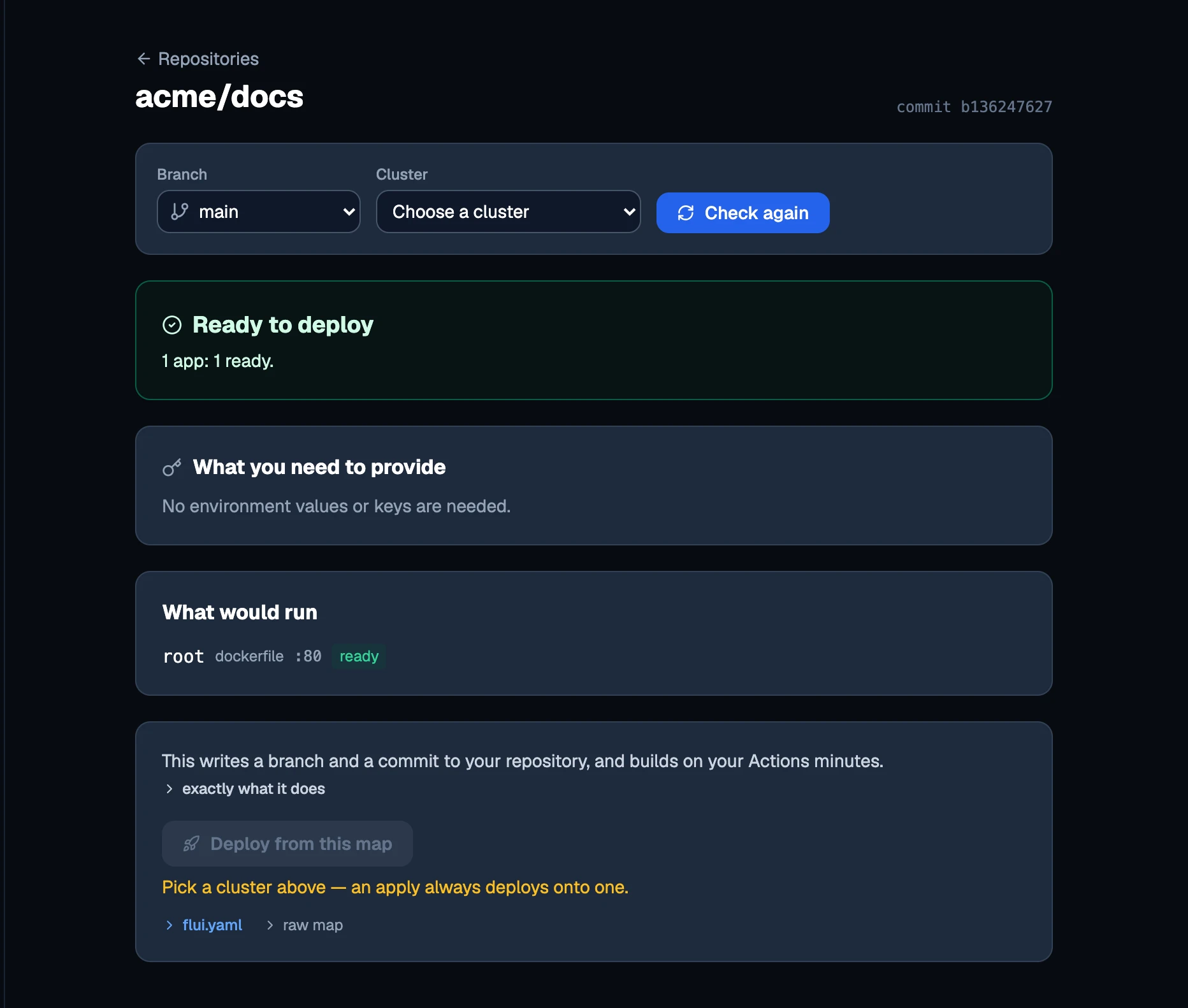Click the key icon by What you need to provide
The width and height of the screenshot is (1188, 1008).
click(172, 468)
